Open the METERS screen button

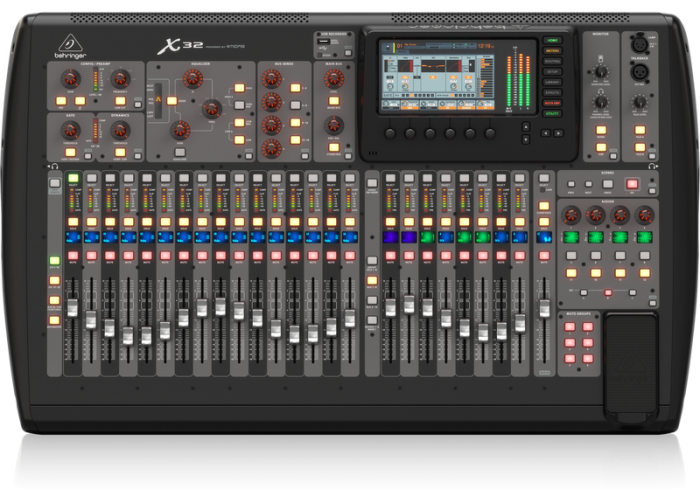[x=552, y=51]
